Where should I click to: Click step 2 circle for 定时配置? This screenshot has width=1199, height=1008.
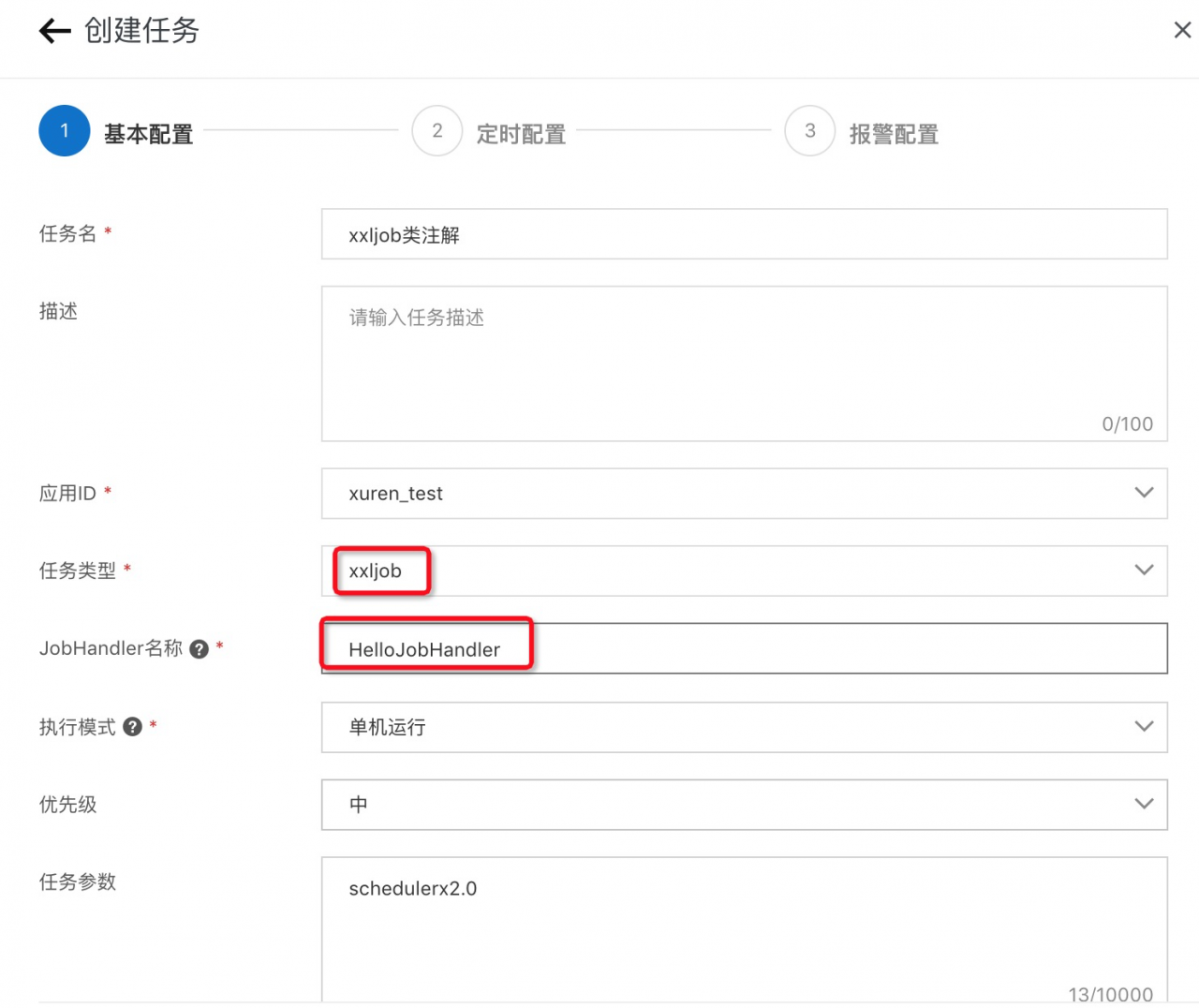point(437,131)
